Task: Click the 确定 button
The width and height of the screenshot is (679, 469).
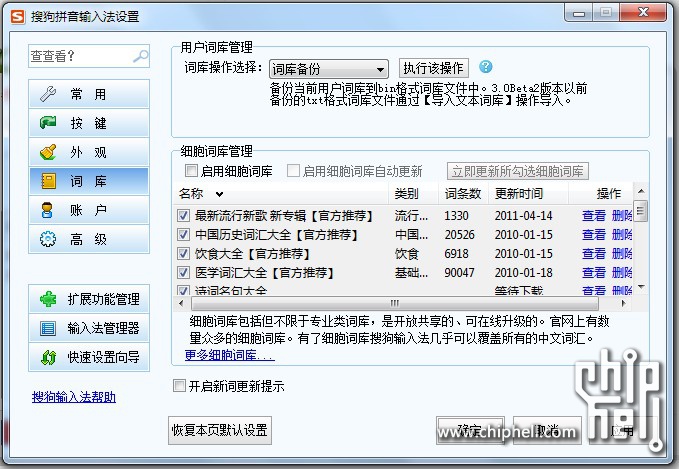Action: (470, 430)
